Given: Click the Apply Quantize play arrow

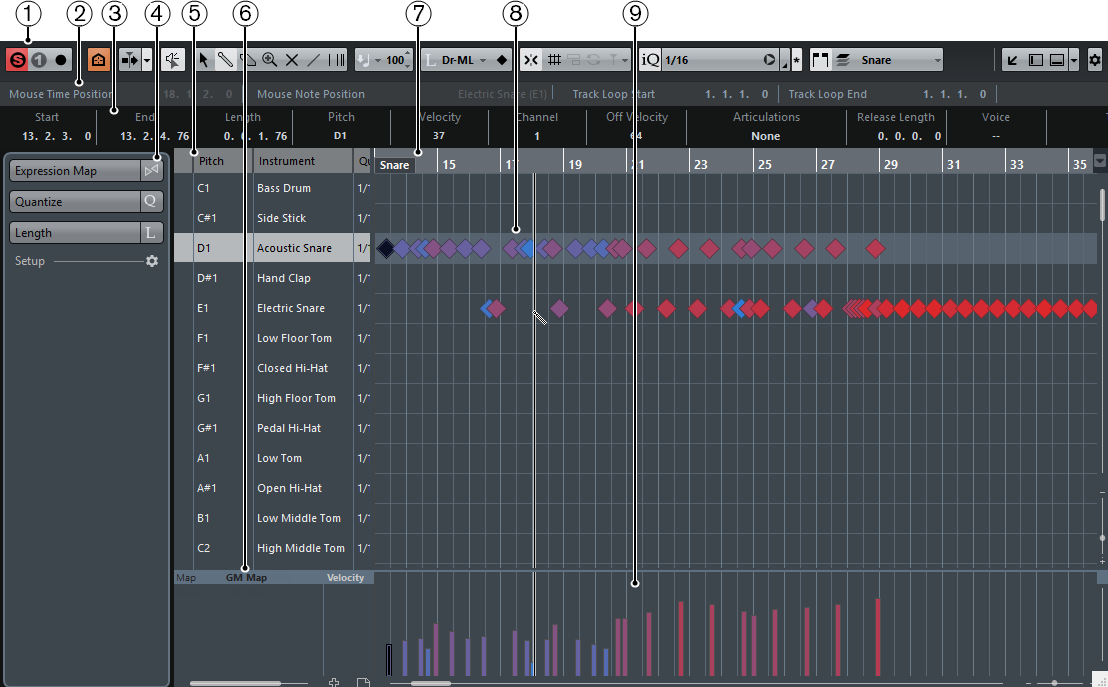Looking at the screenshot, I should click(x=770, y=60).
